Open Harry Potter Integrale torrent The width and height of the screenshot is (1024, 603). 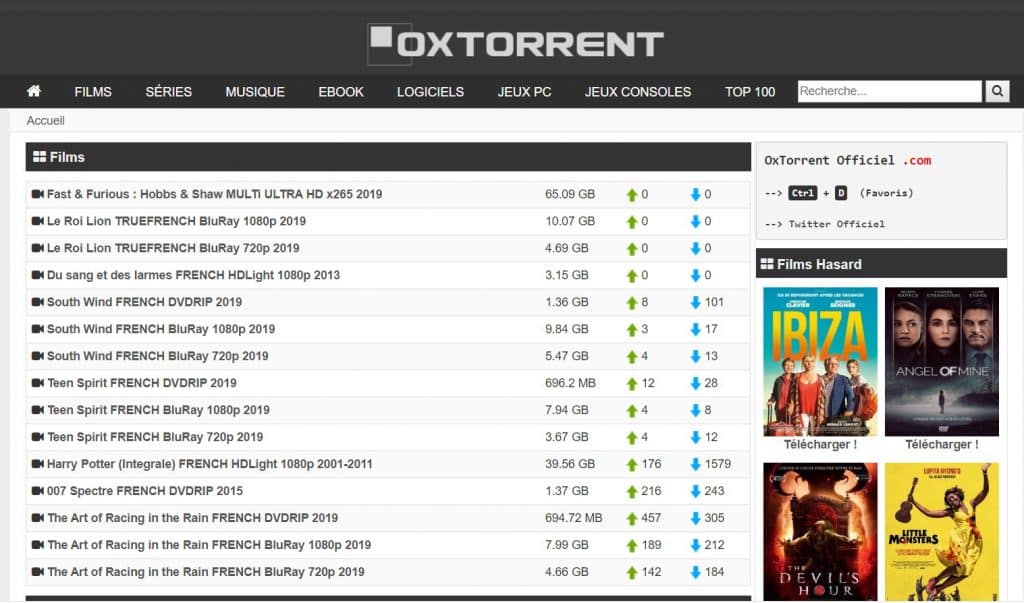[x=210, y=464]
